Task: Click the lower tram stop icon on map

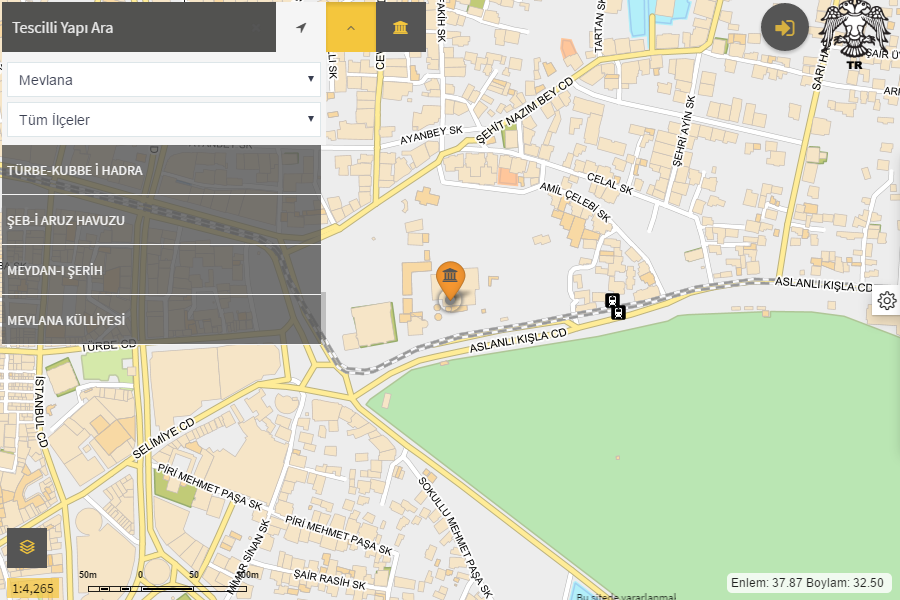Action: pyautogui.click(x=619, y=312)
